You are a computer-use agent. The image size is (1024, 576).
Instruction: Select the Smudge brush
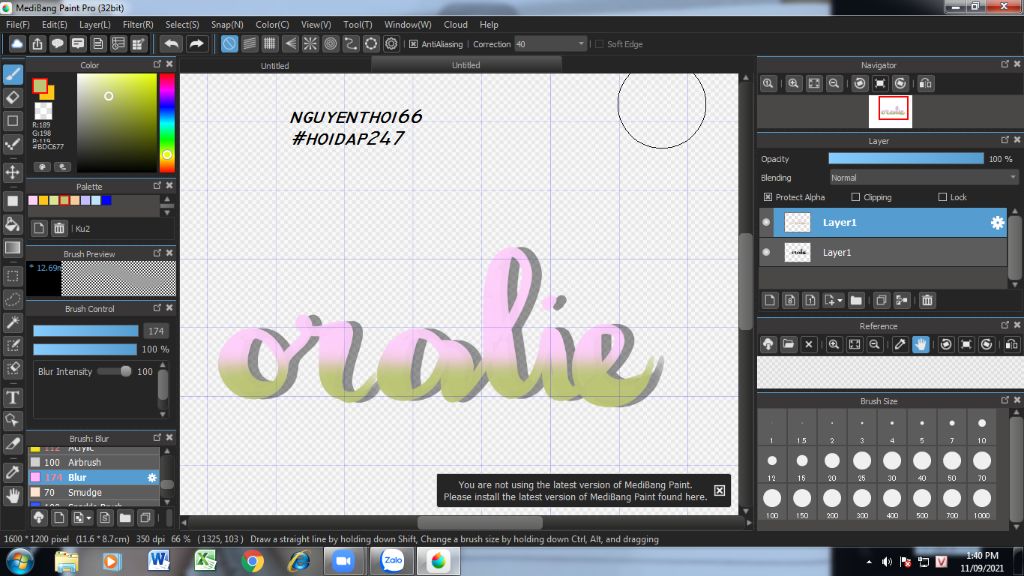point(93,492)
